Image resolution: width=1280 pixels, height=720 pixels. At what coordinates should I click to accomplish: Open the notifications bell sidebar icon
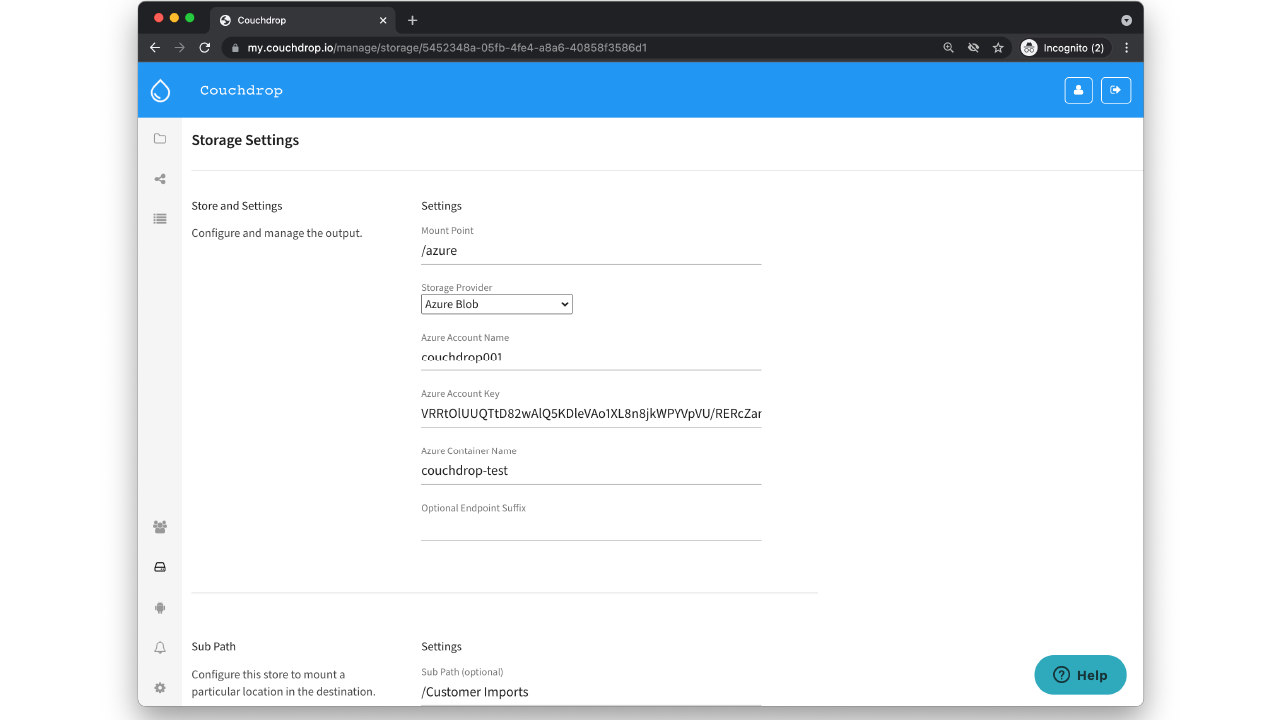(x=160, y=648)
